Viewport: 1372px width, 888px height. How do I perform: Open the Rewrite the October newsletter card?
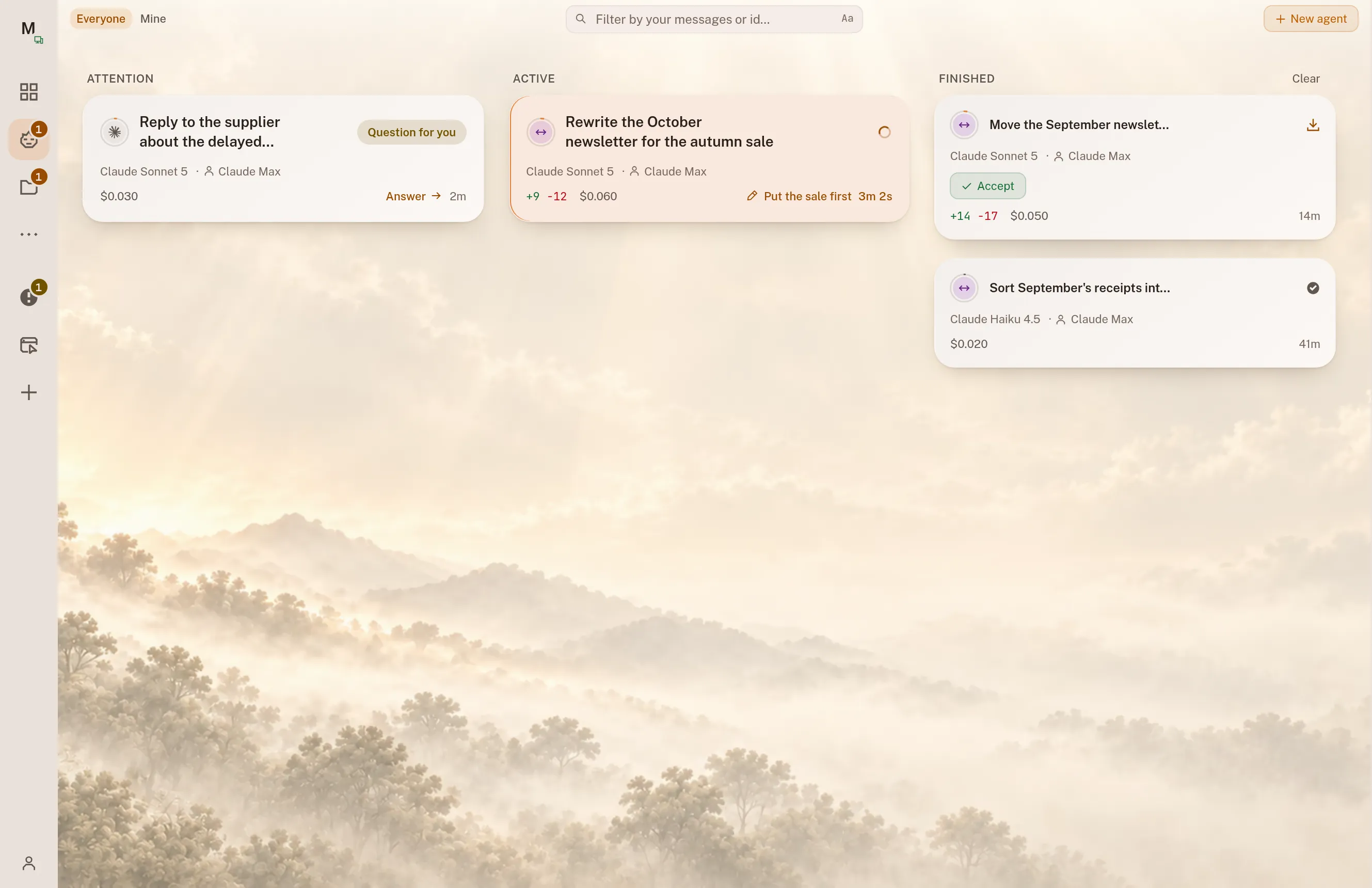(710, 158)
